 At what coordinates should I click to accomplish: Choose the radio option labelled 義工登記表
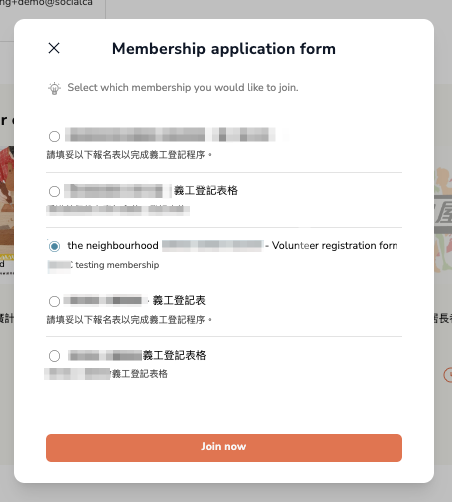(54, 301)
